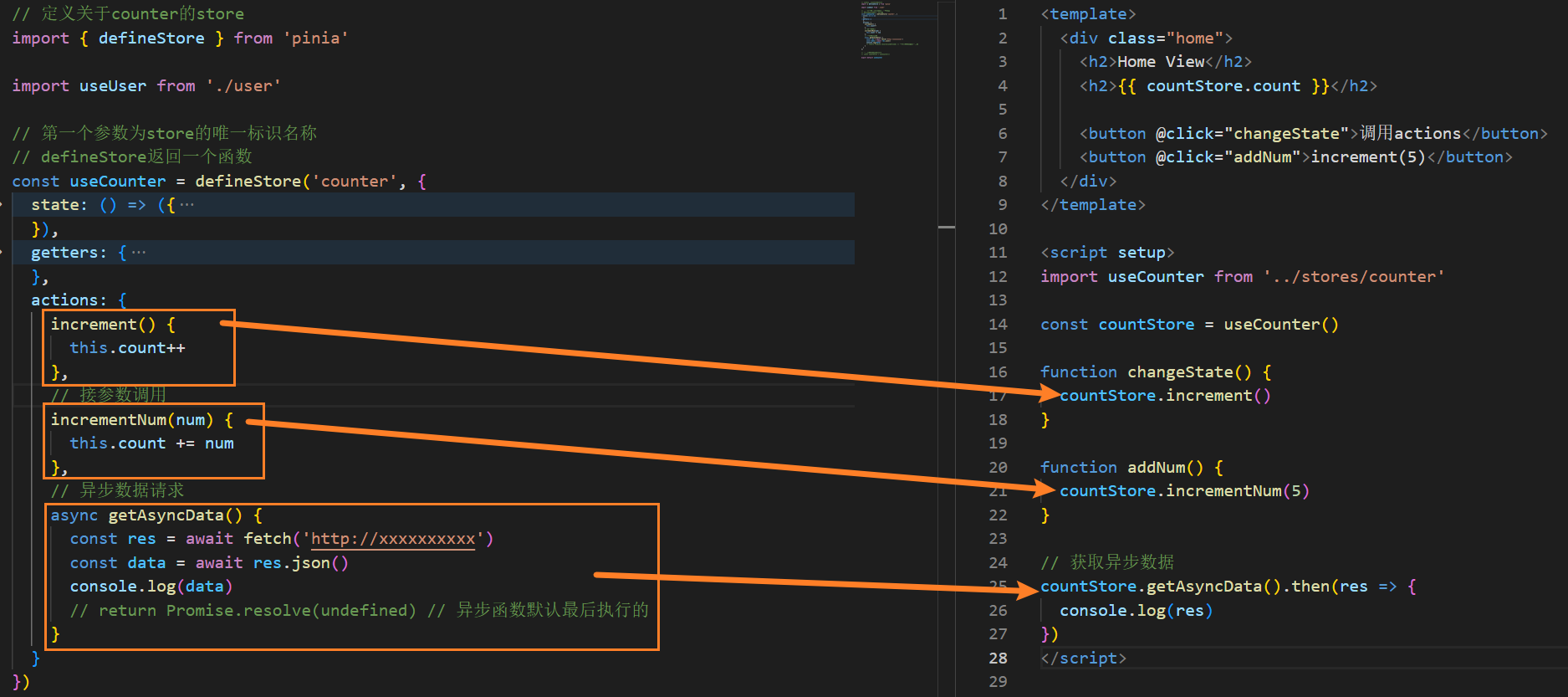1568x697 pixels.
Task: Click the code minimap of the store editor
Action: click(898, 31)
